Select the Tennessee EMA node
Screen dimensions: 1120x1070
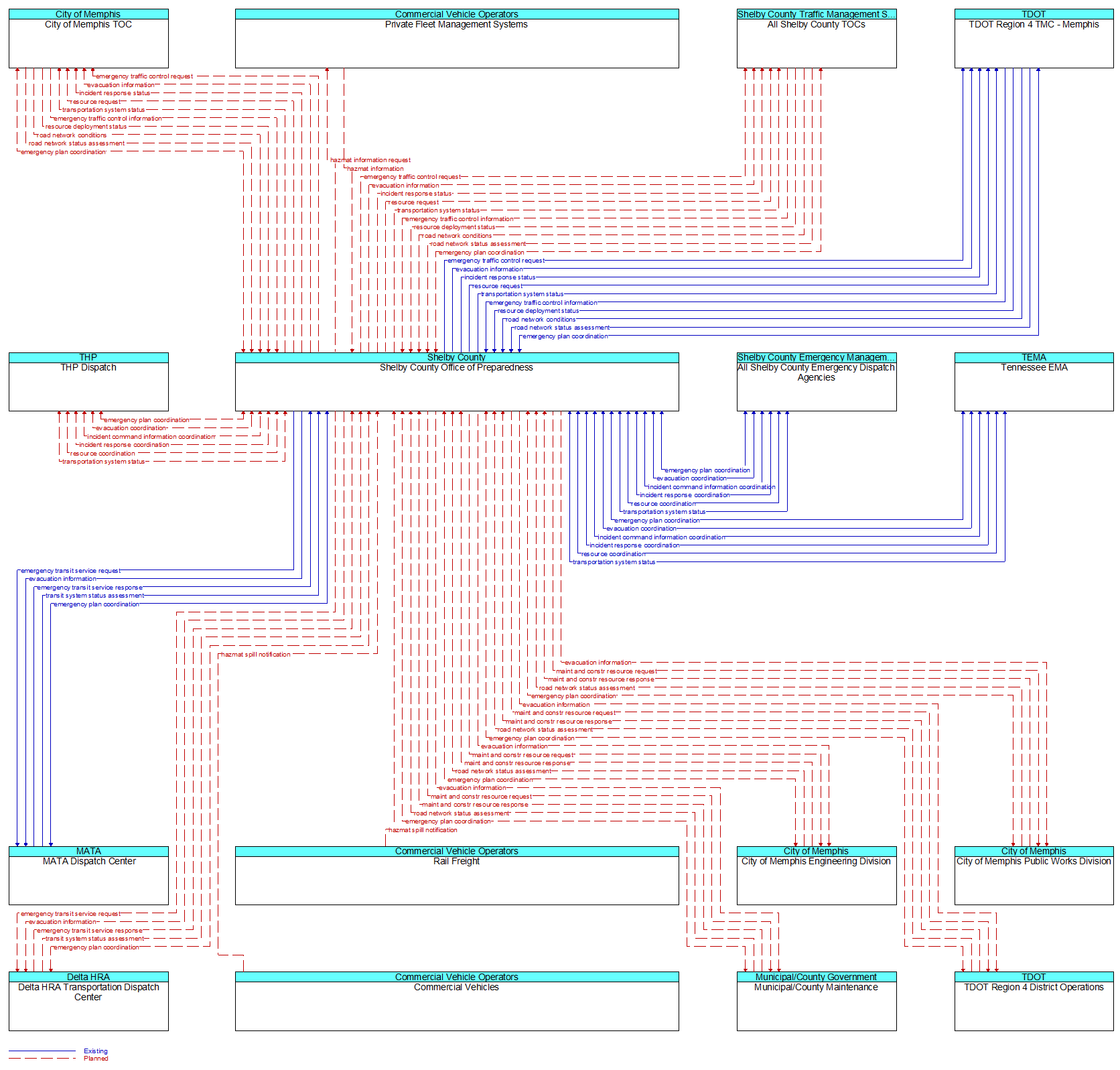click(1034, 382)
